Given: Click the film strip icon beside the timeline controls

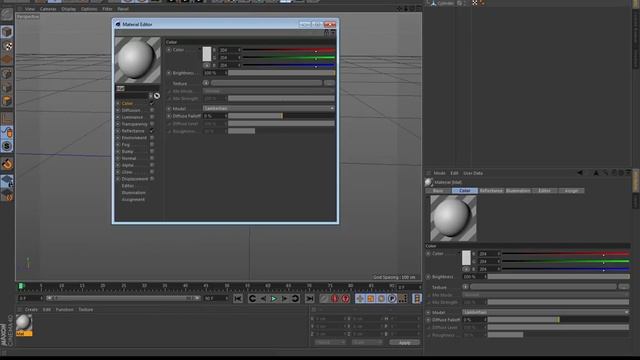Looking at the screenshot, I should [417, 299].
